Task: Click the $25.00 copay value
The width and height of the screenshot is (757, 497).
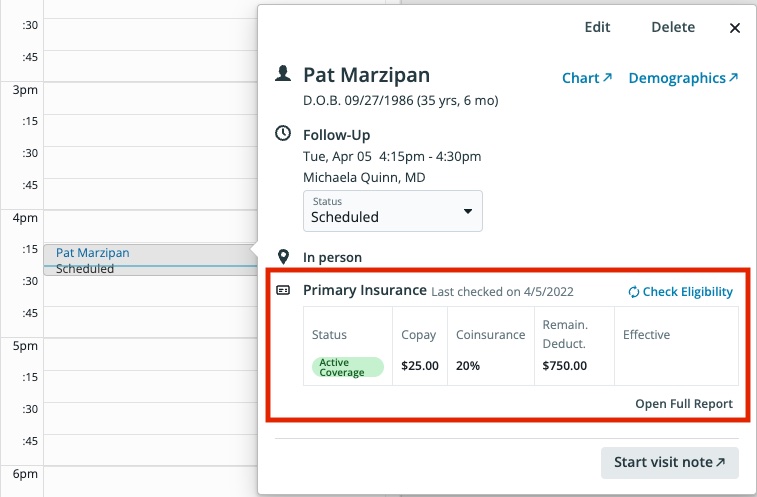Action: (420, 366)
